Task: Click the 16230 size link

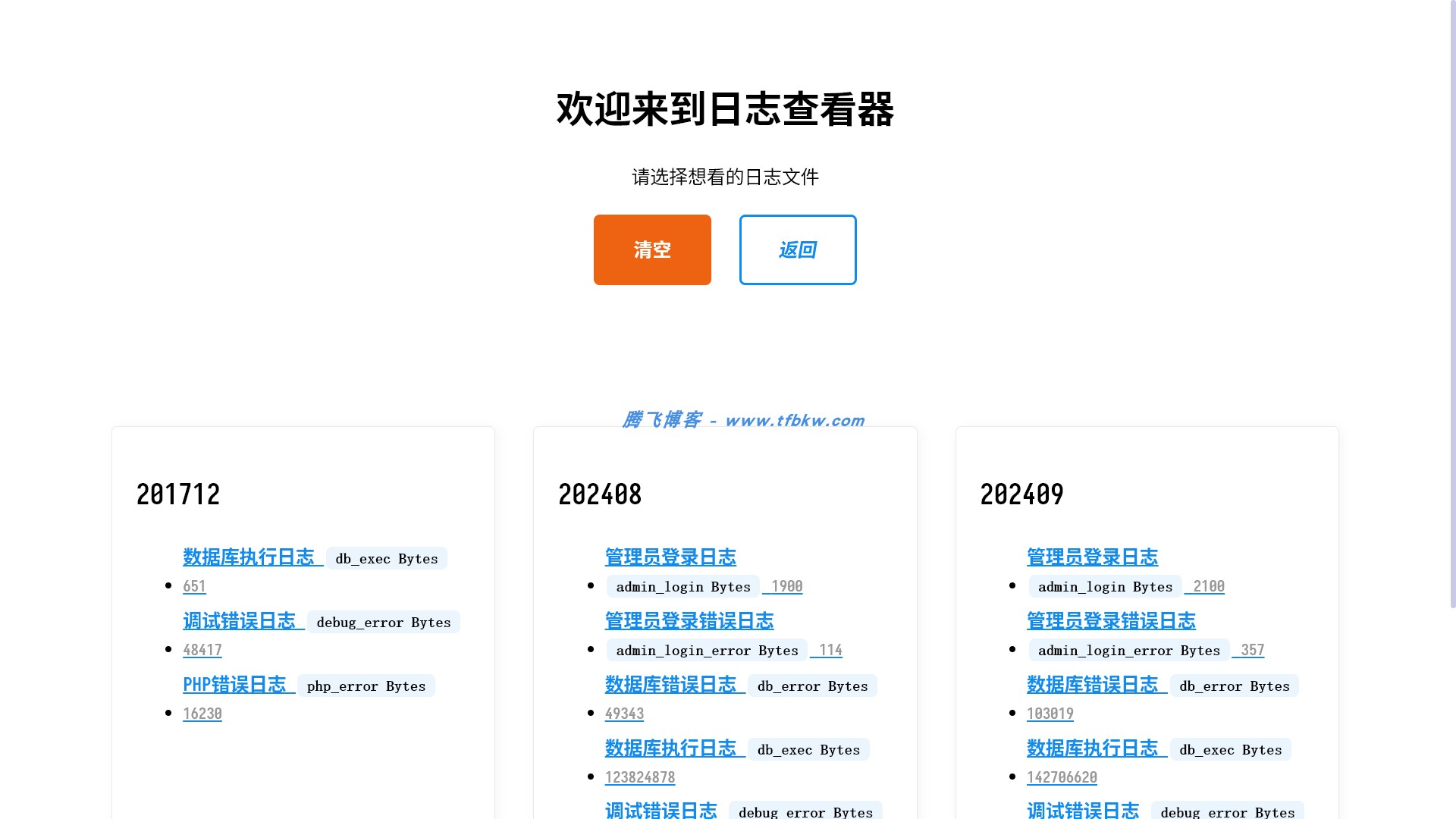Action: click(202, 714)
